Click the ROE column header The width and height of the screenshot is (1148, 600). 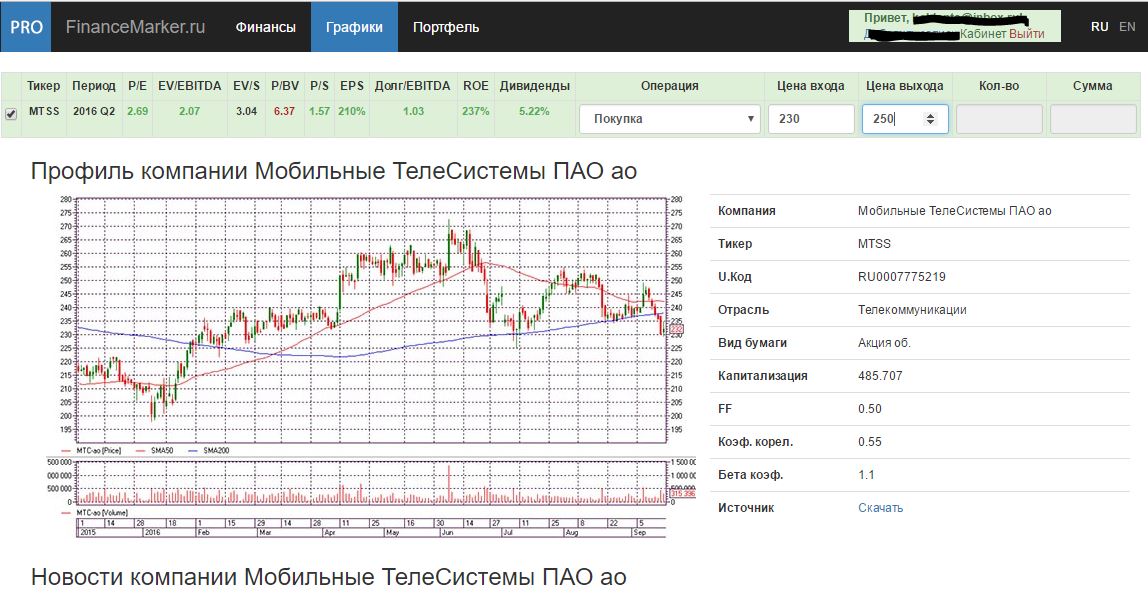click(476, 86)
